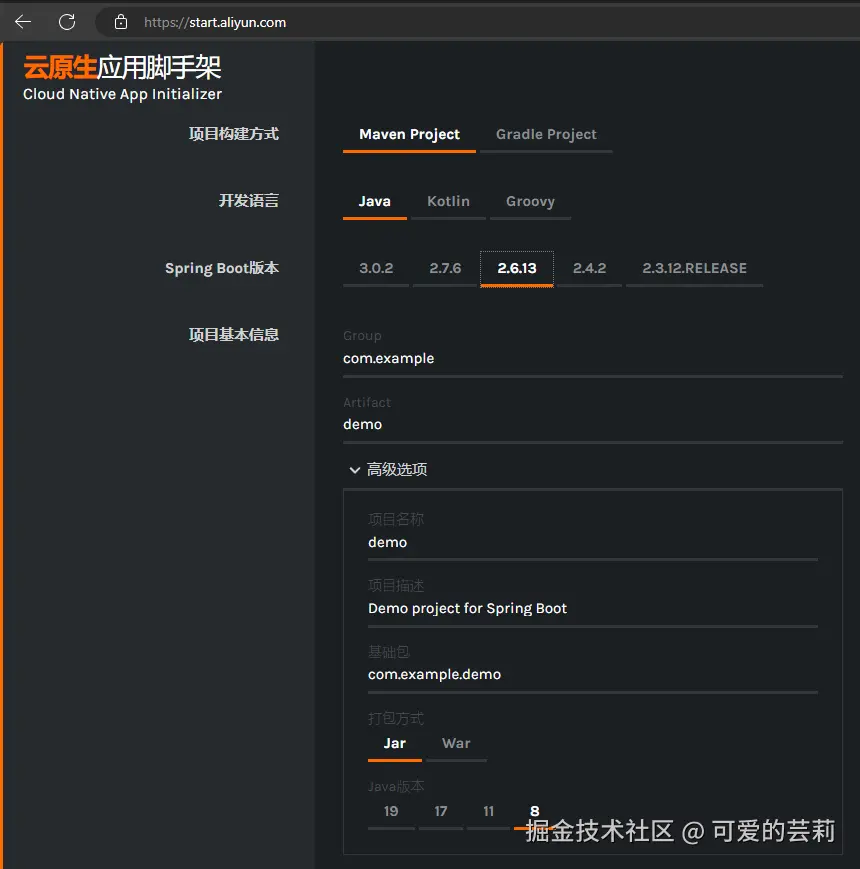Select War packaging type
The image size is (860, 869).
coord(456,744)
